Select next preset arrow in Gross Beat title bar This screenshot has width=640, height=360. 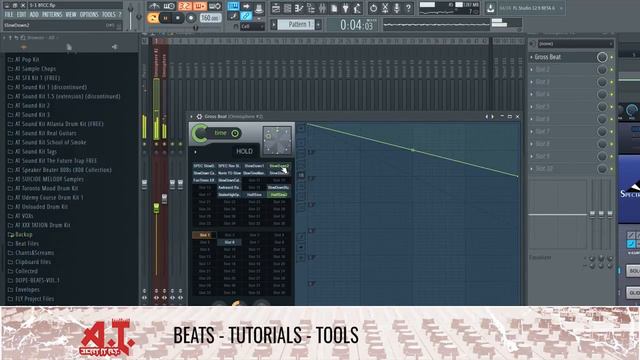[x=492, y=117]
